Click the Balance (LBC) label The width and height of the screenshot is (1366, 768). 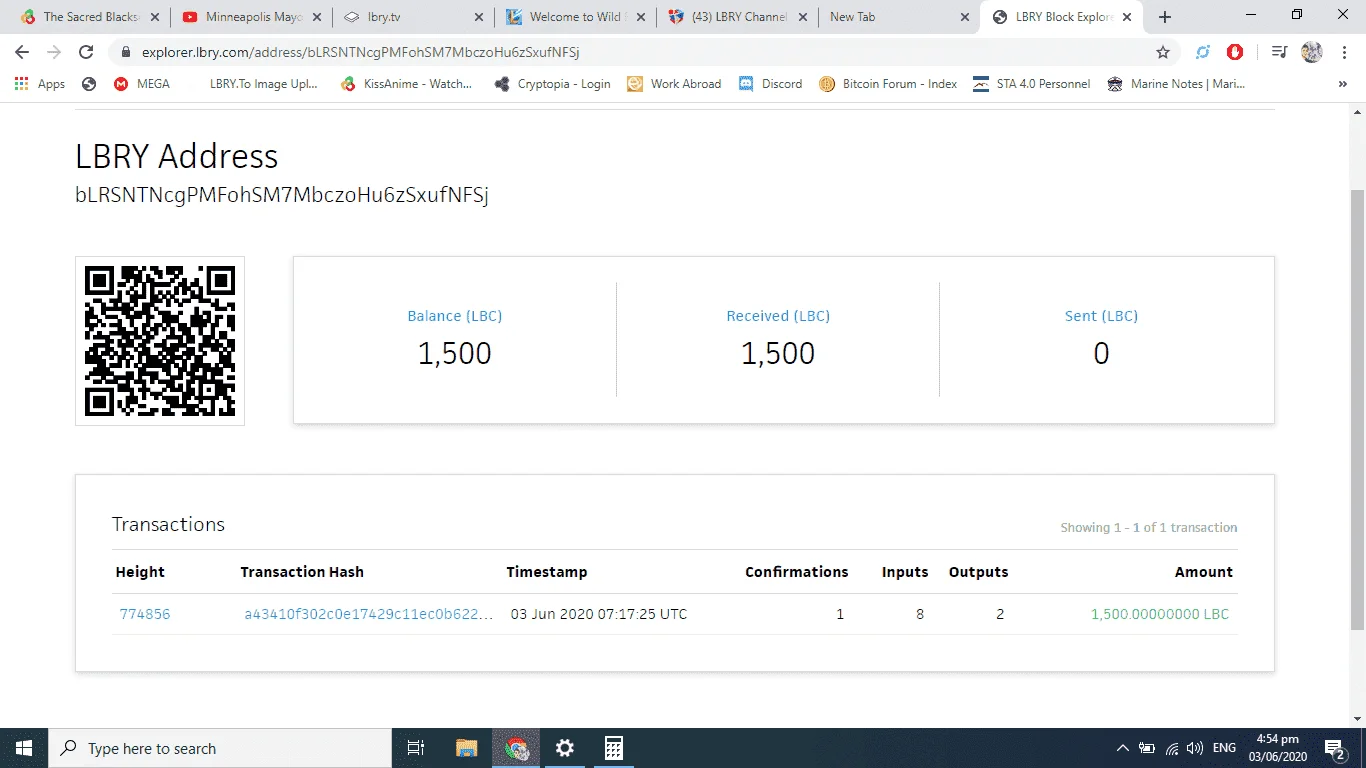point(455,316)
